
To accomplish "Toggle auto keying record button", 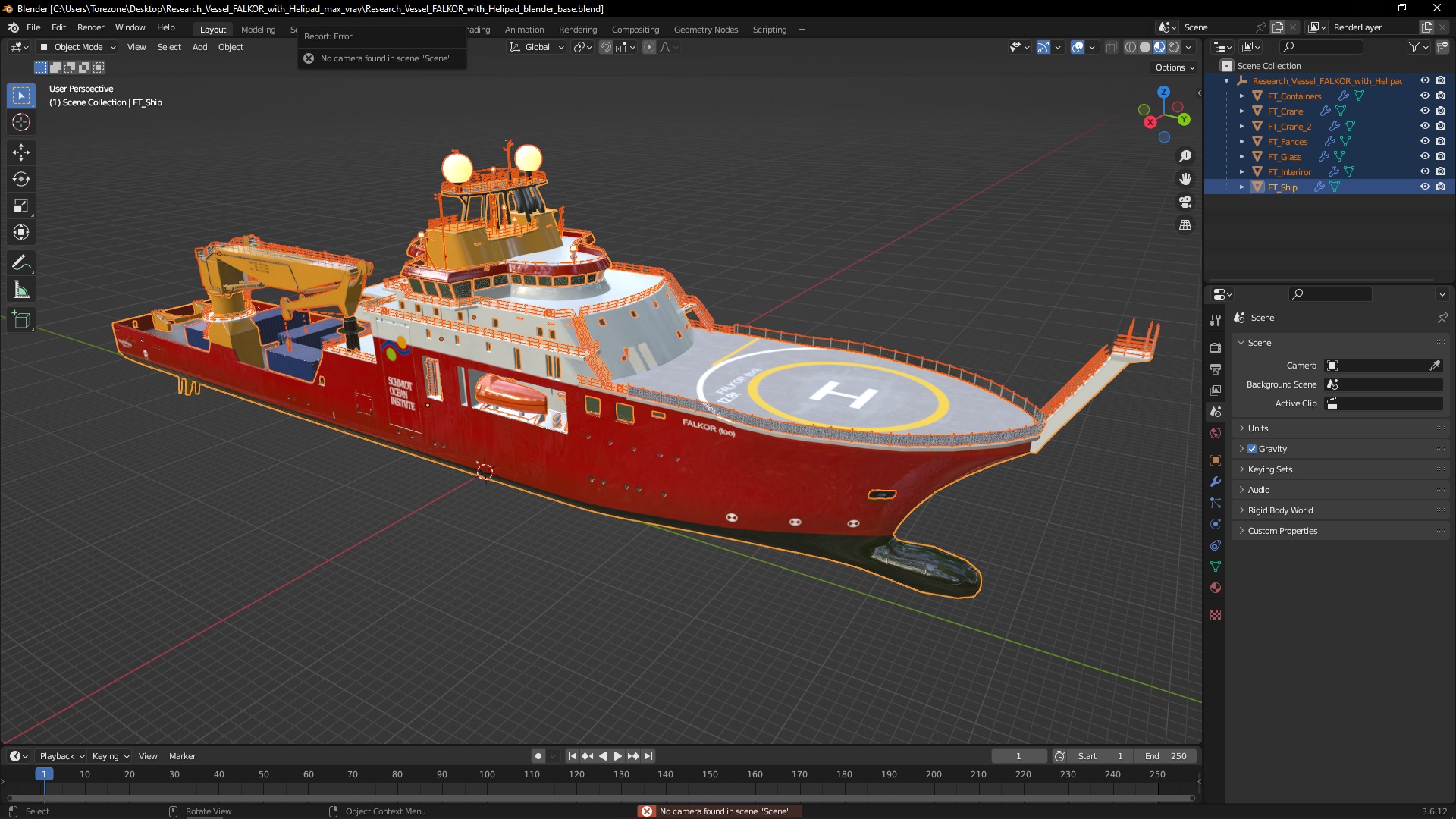I will pos(538,756).
